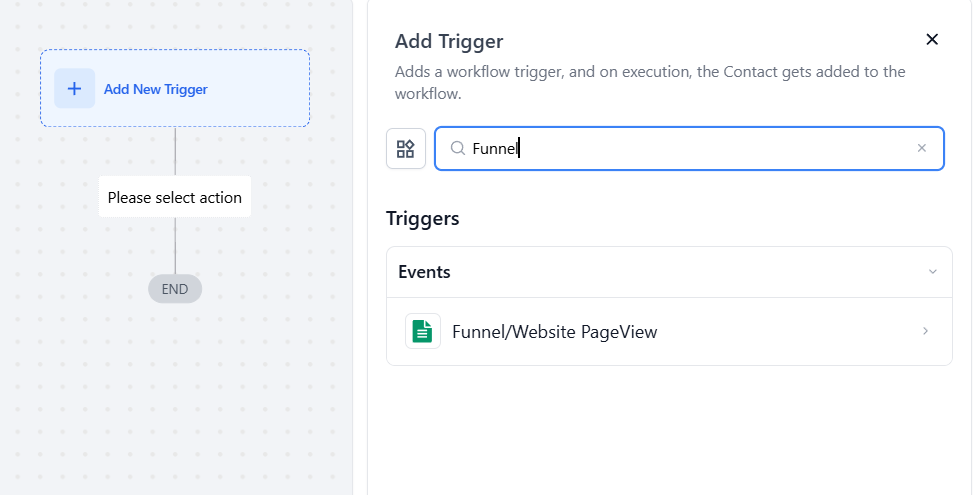Click the magnifier icon in the search box
973x495 pixels.
coord(457,149)
